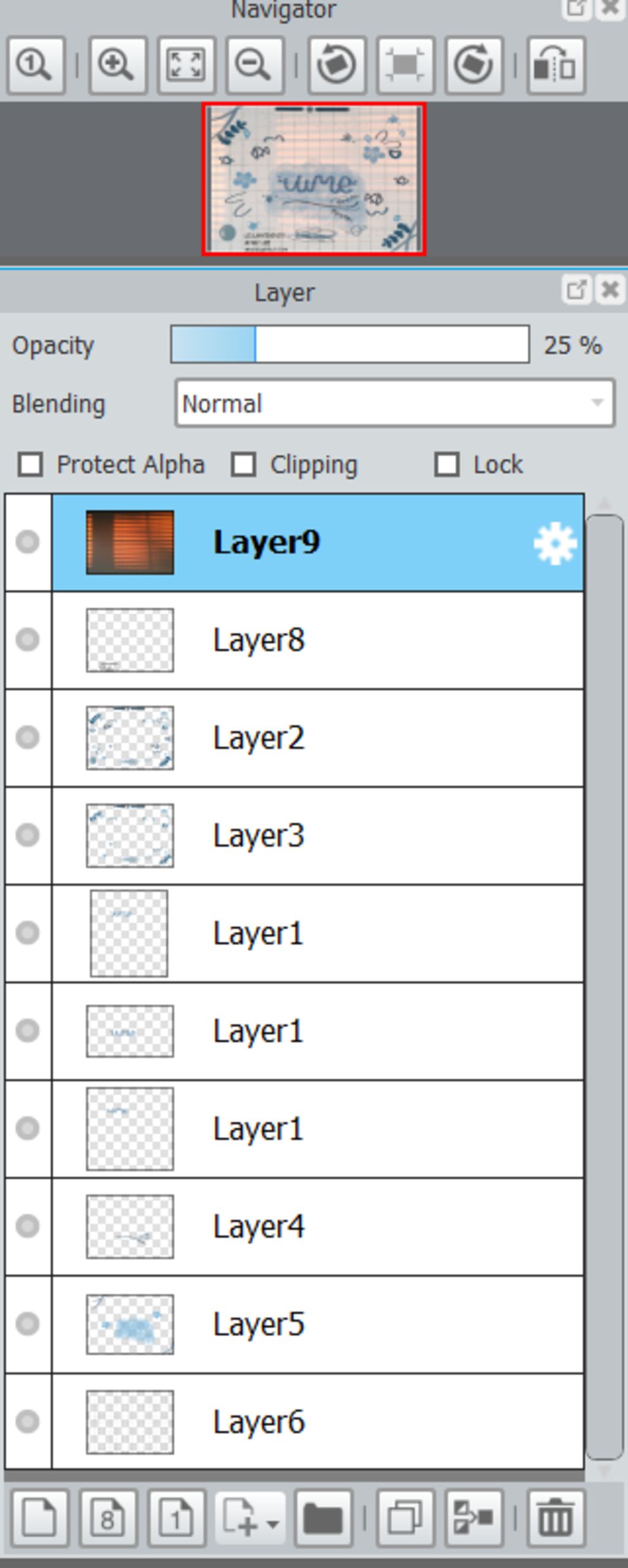Click the layer Opacity slider
The width and height of the screenshot is (628, 1568).
[350, 344]
